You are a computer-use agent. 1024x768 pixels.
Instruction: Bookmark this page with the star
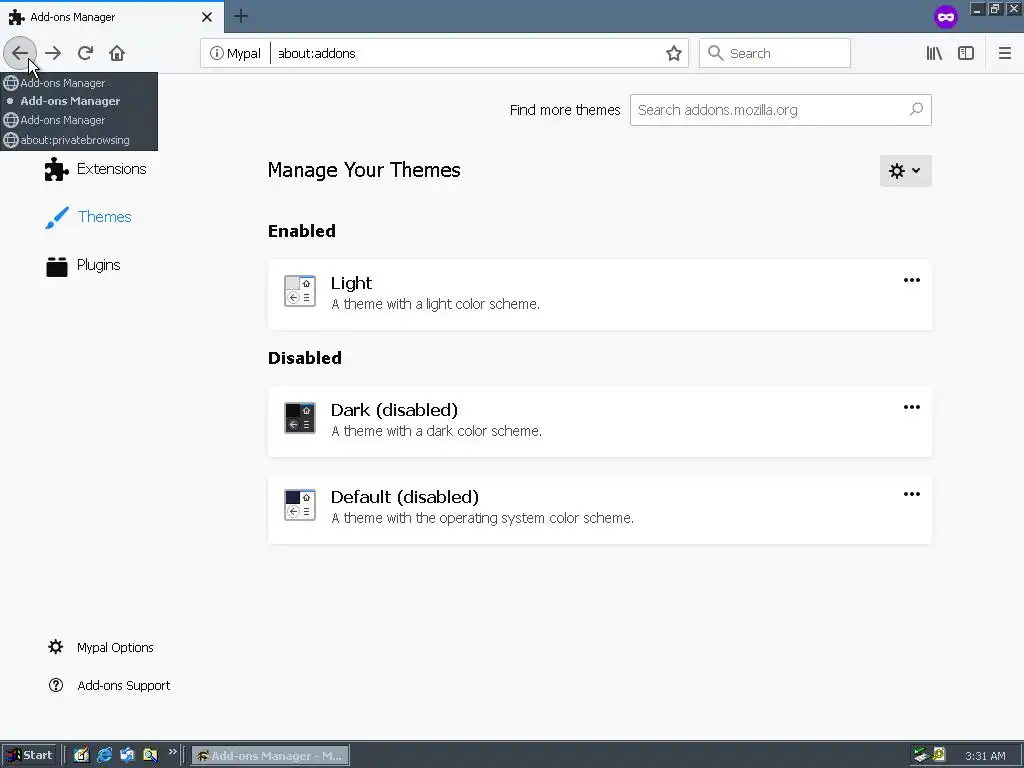pyautogui.click(x=673, y=53)
